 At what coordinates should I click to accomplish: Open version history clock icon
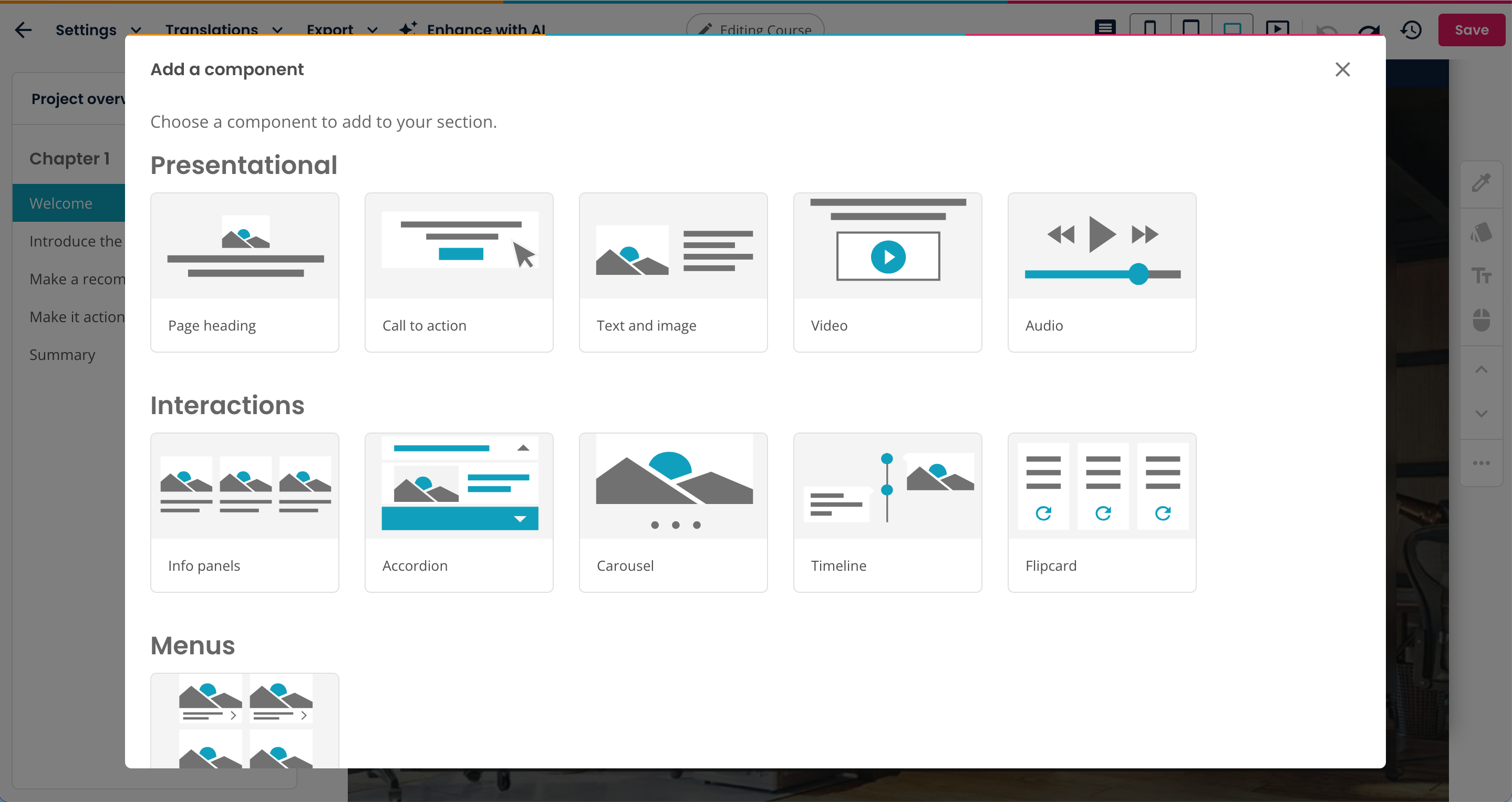[x=1411, y=29]
